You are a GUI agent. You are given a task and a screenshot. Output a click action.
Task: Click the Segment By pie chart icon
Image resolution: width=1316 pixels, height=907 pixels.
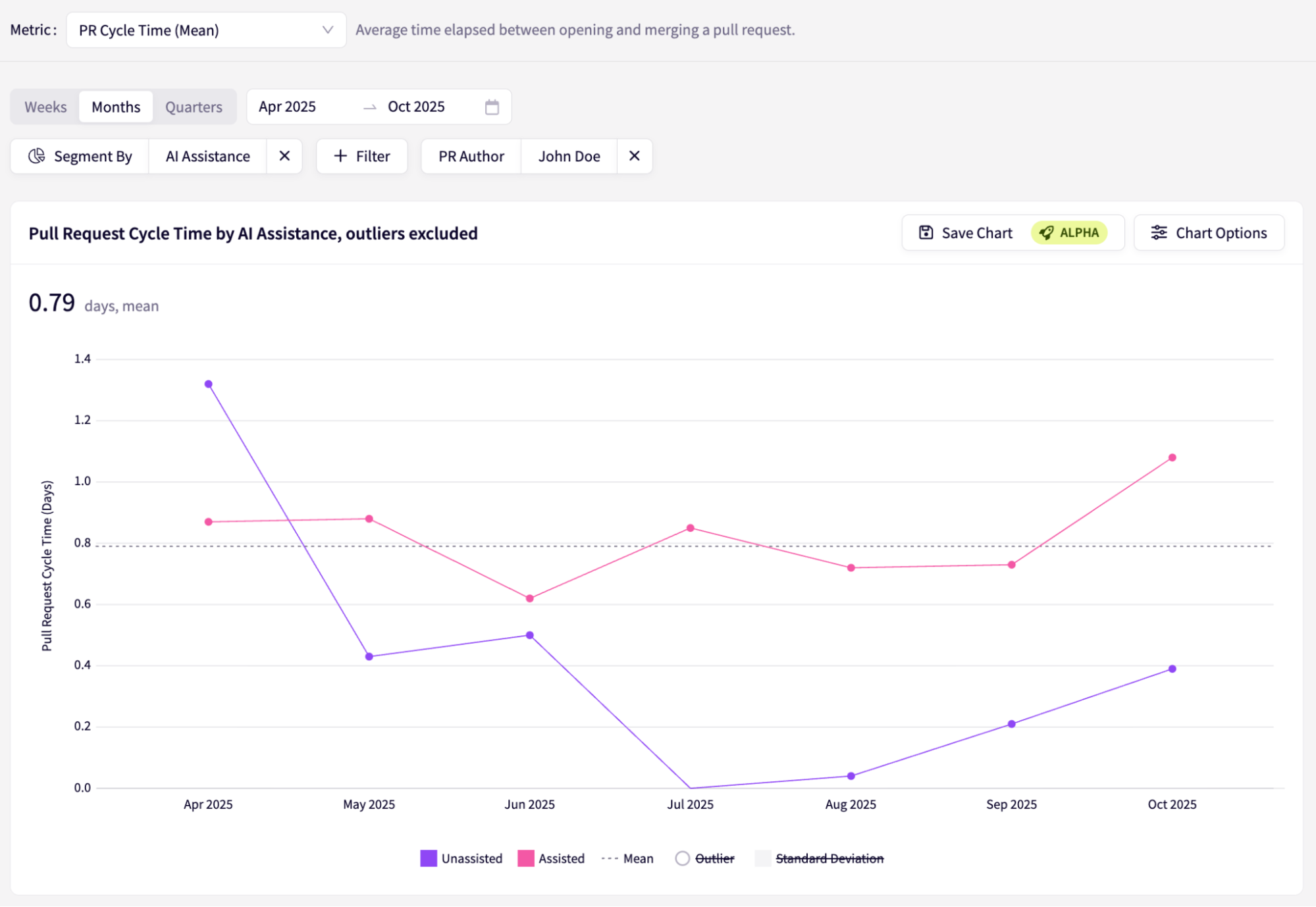click(37, 156)
